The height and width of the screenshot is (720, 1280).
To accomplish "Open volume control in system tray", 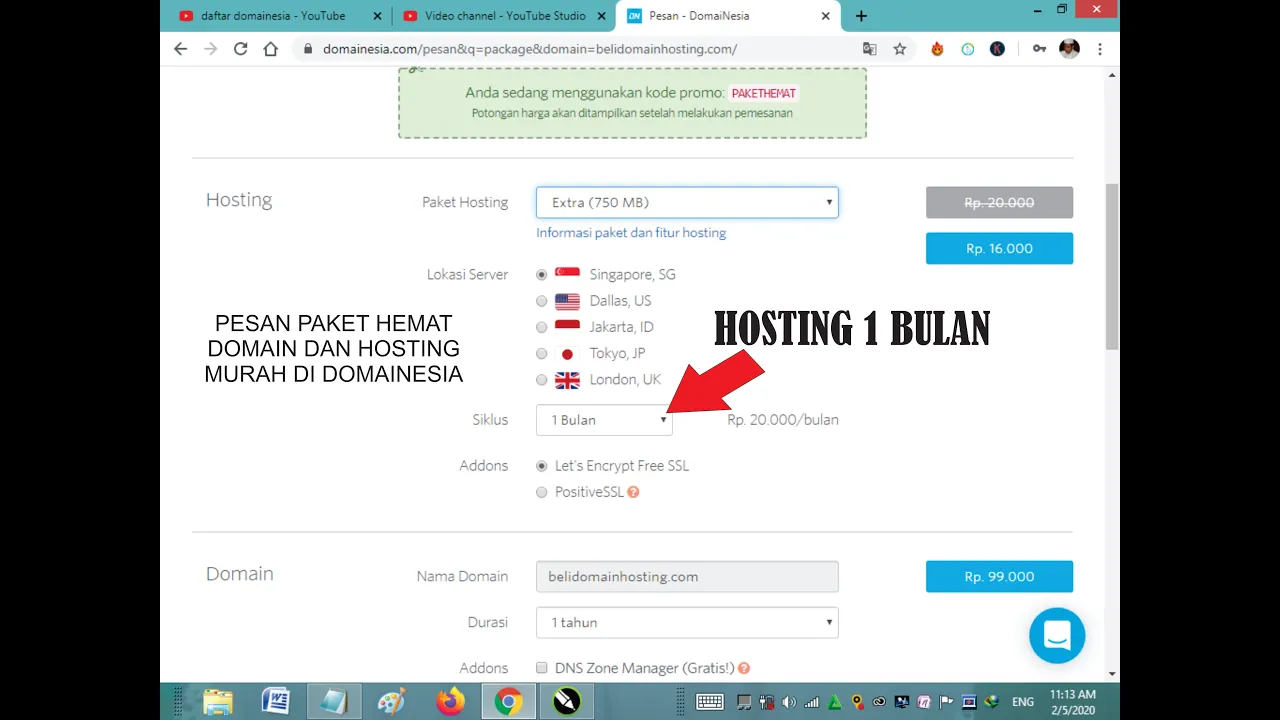I will (x=789, y=701).
